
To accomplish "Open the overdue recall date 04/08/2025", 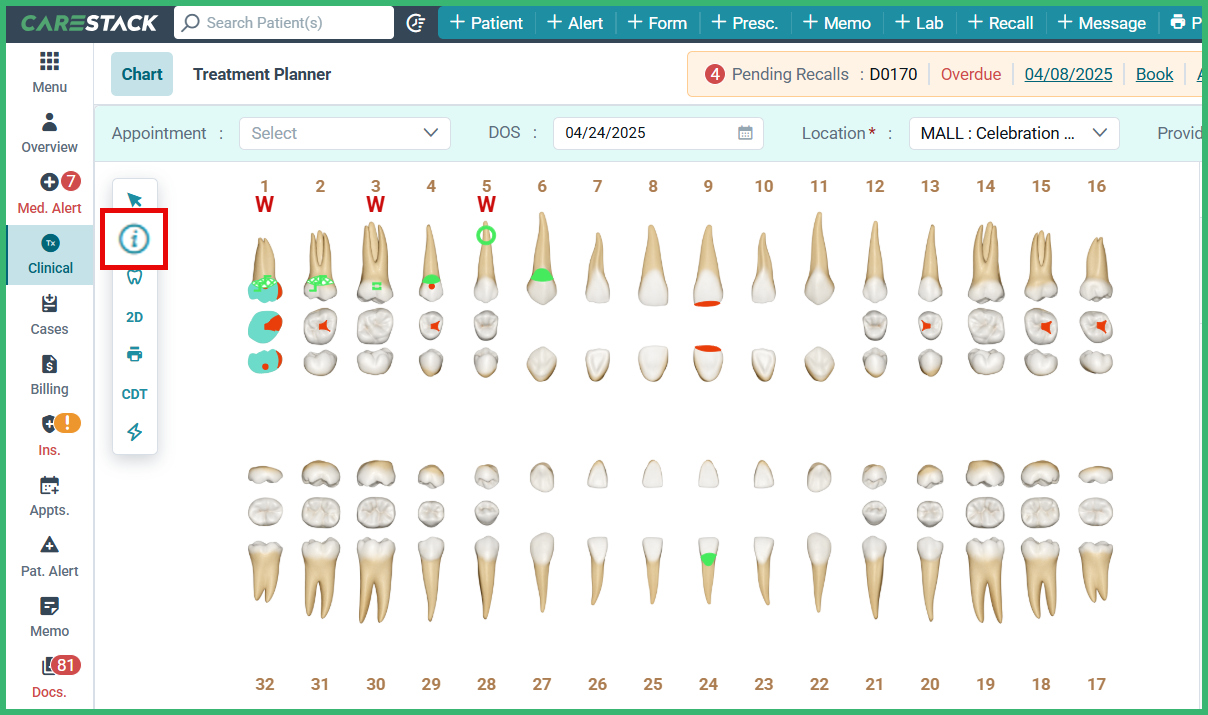I will point(1068,73).
